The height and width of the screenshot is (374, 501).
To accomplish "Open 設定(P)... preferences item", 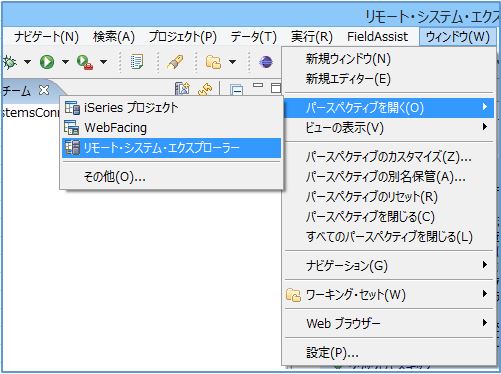I will click(389, 352).
